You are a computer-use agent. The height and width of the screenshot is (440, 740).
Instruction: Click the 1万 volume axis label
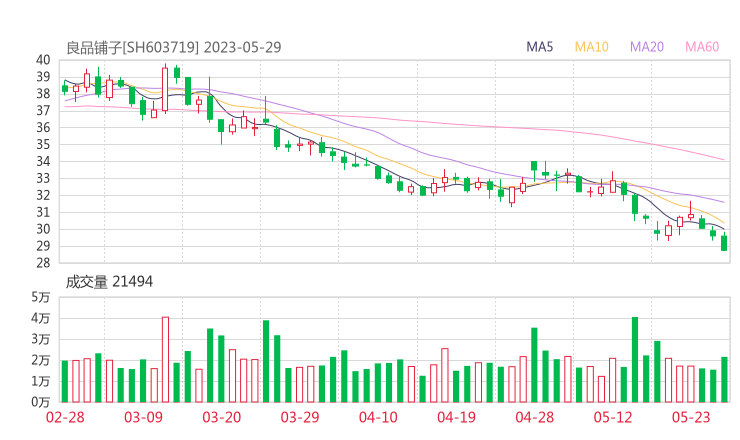41,381
